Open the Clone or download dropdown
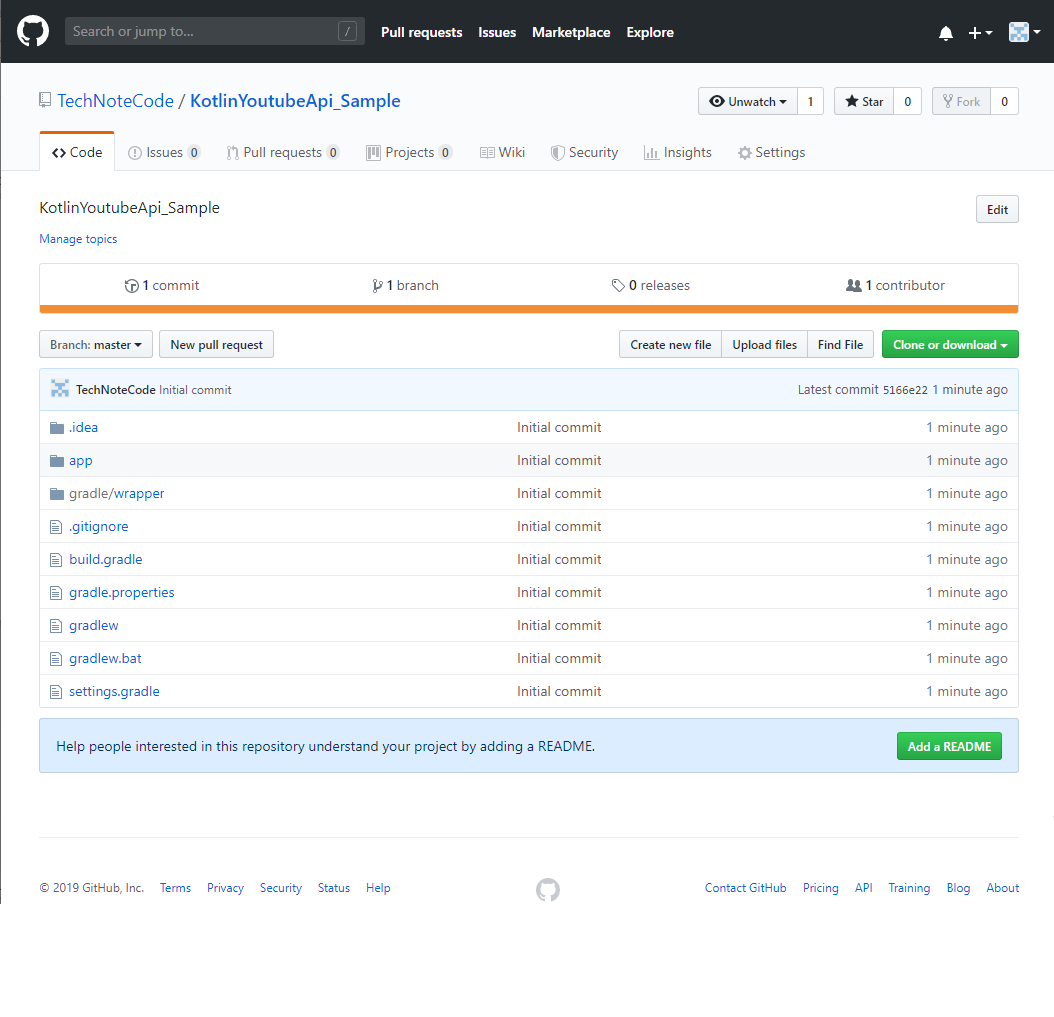Viewport: 1054px width, 1017px height. [x=949, y=344]
